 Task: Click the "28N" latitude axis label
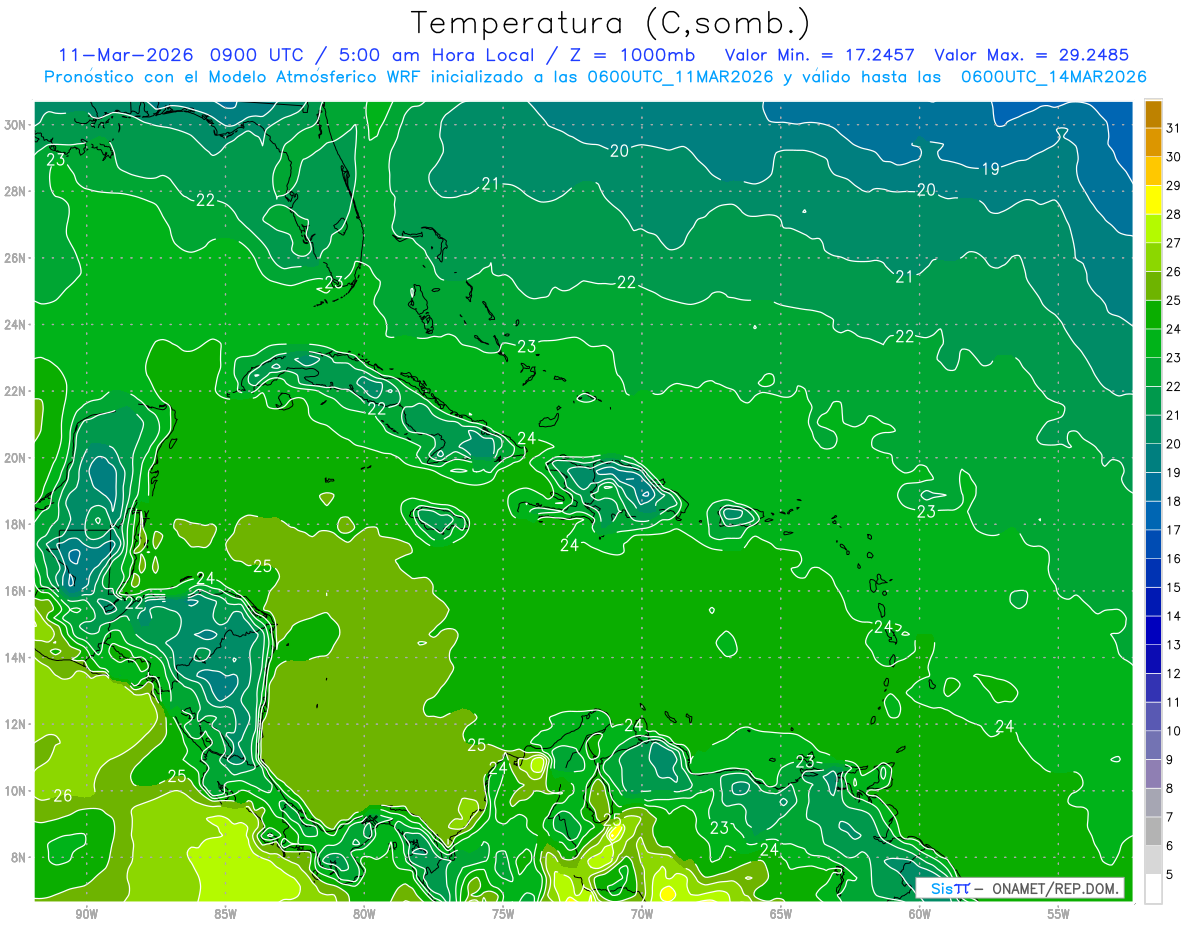15,191
